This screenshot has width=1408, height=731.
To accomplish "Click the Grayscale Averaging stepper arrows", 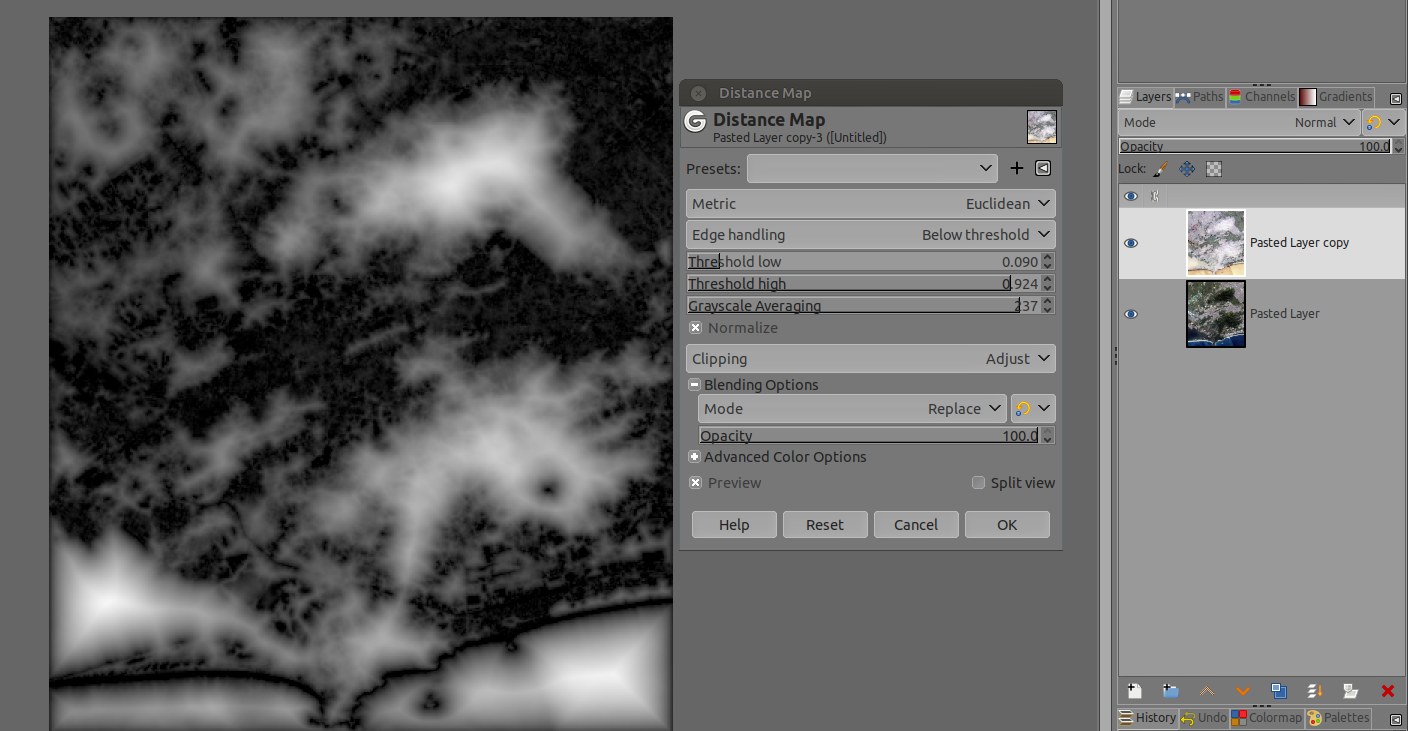I will (x=1048, y=306).
